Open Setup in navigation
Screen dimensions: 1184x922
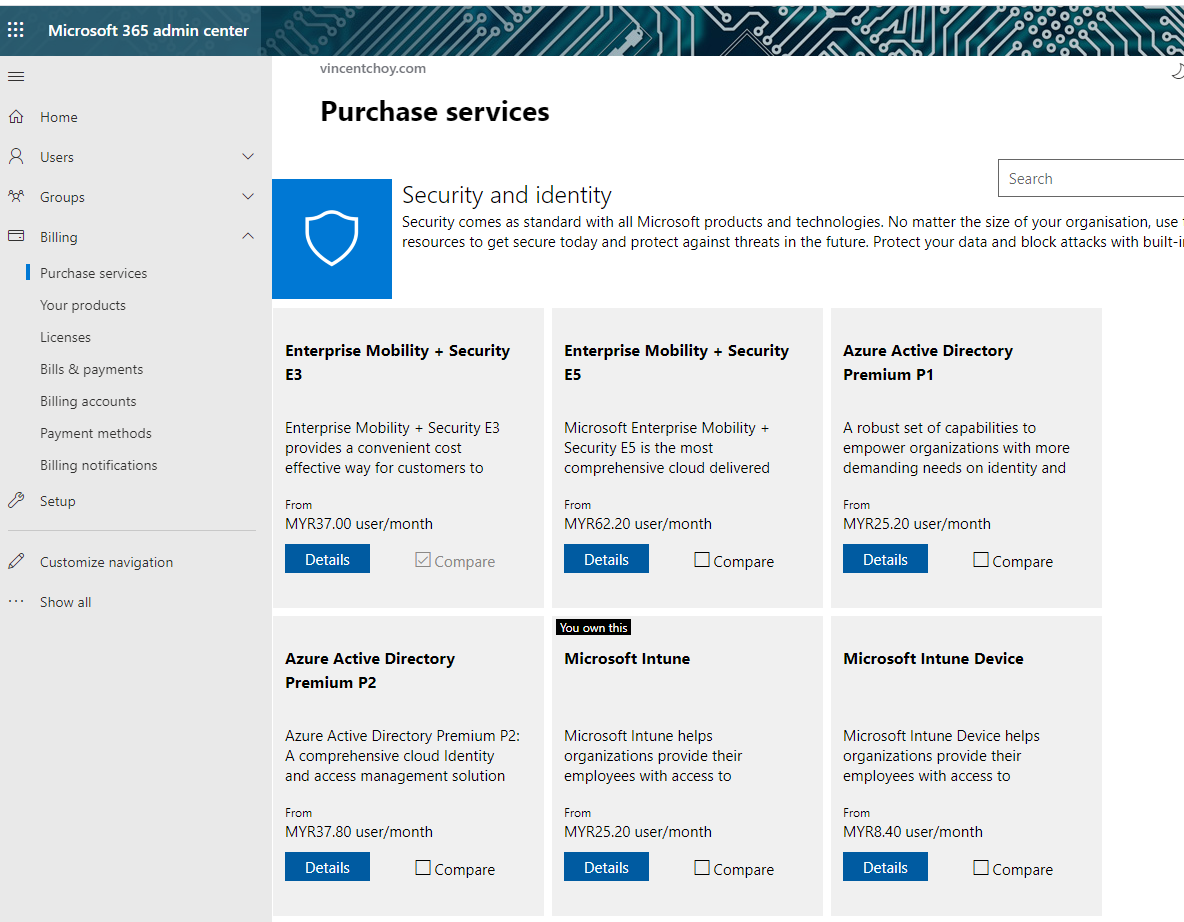point(57,501)
